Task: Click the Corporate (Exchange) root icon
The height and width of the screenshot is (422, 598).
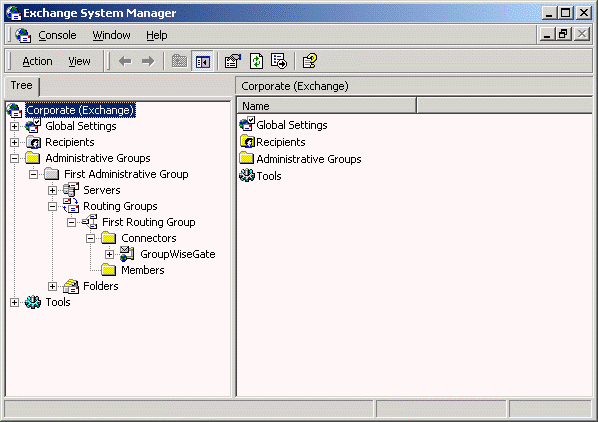Action: click(14, 110)
